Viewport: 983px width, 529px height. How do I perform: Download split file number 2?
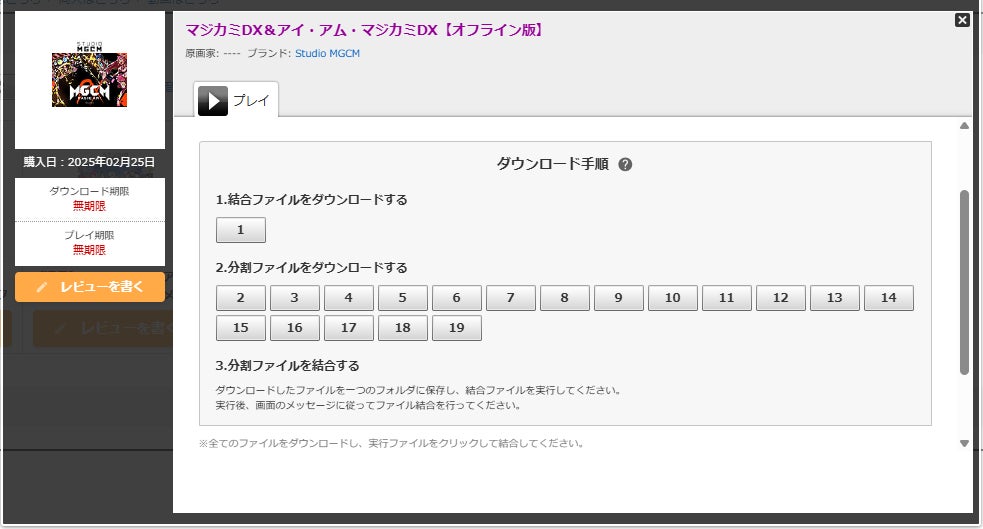coord(241,298)
